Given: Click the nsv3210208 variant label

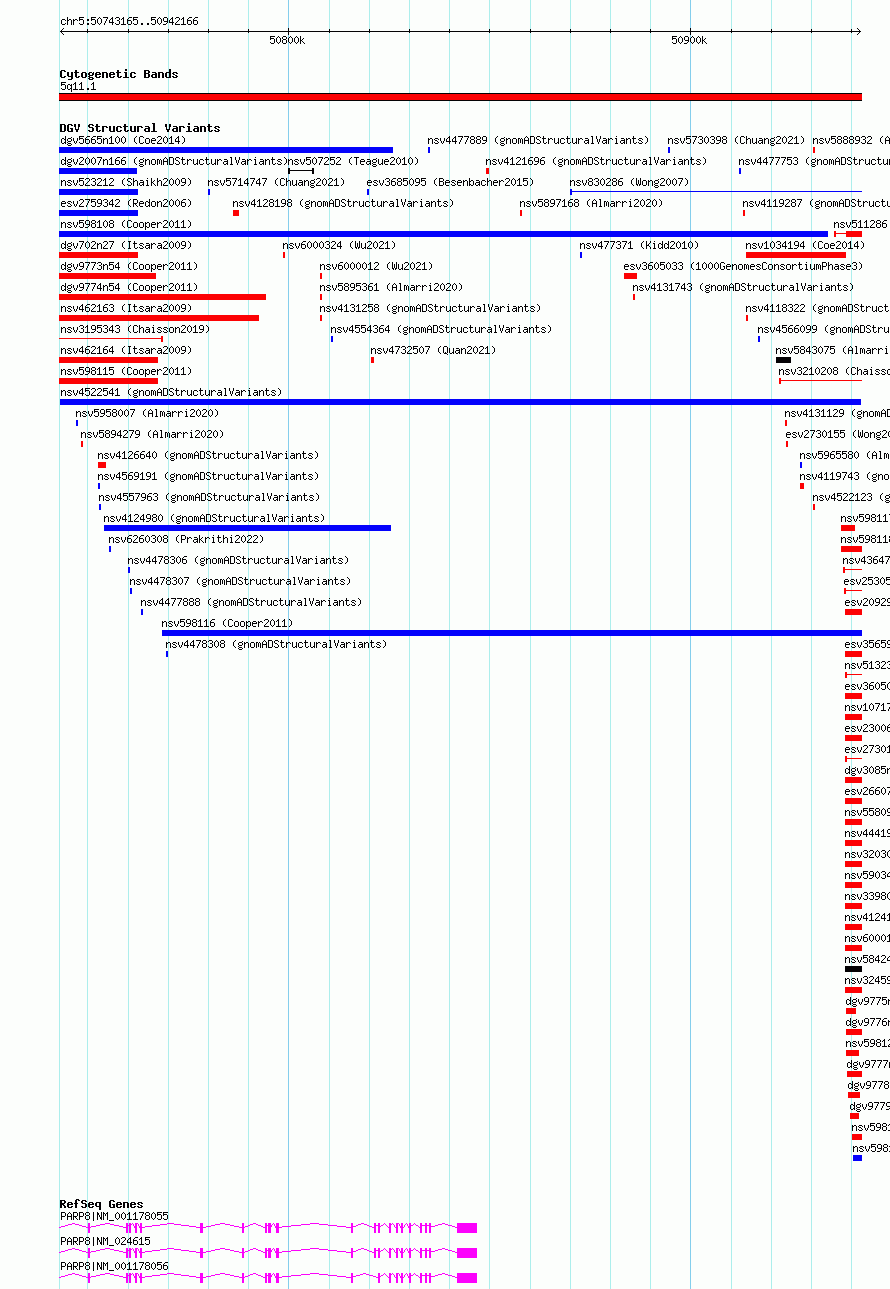Looking at the screenshot, I should click(x=834, y=371).
